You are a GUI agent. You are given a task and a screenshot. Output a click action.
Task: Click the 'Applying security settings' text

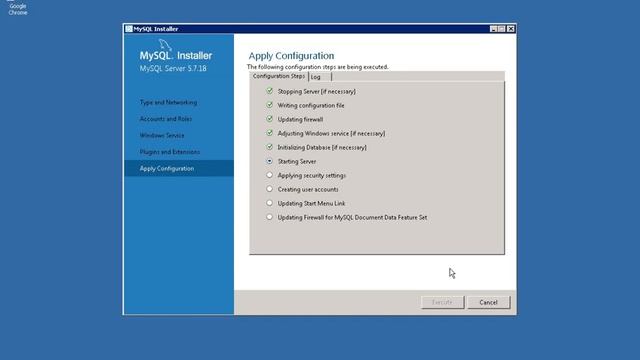click(x=311, y=176)
